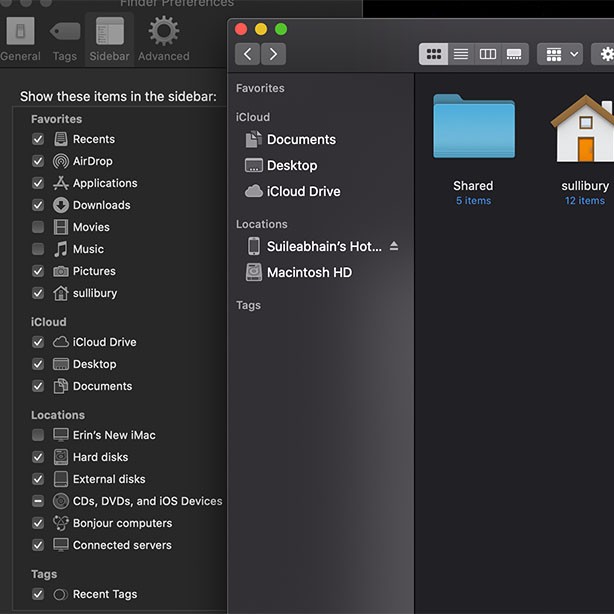Select Macintosh HD in Finder sidebar

click(x=309, y=272)
